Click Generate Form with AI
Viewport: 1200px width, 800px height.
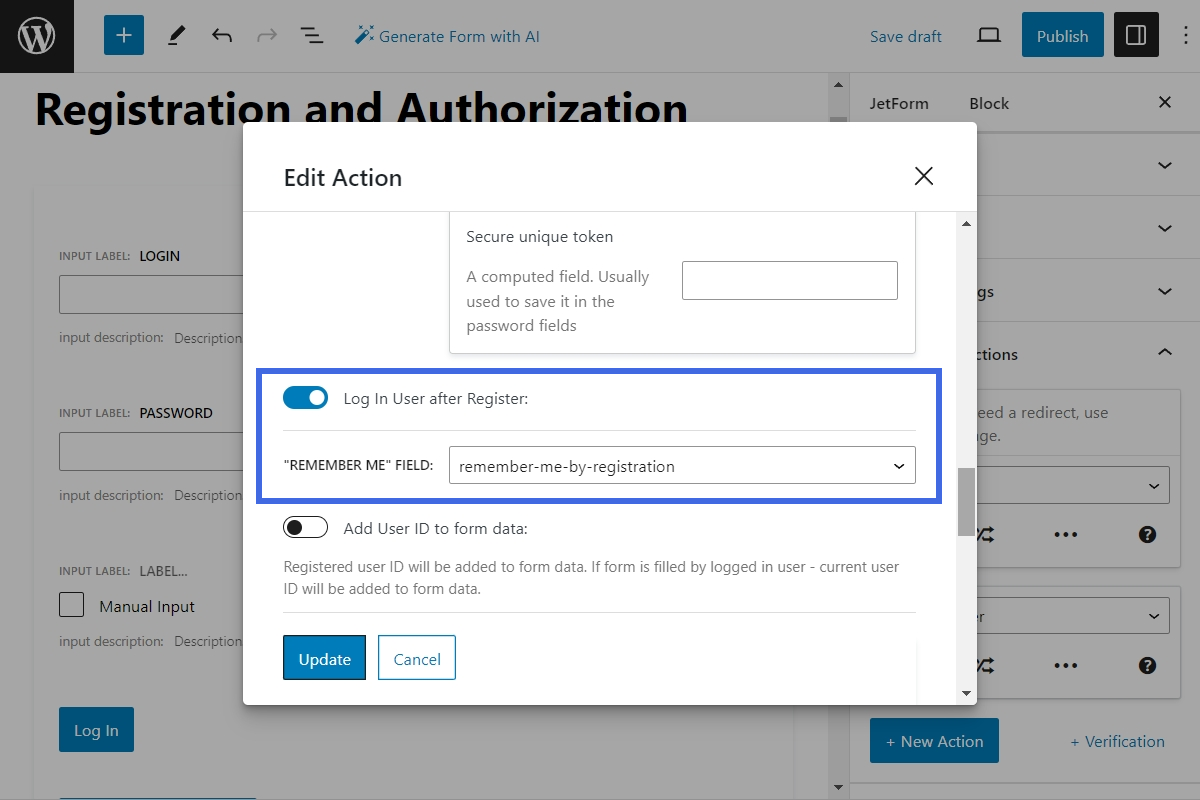tap(447, 36)
